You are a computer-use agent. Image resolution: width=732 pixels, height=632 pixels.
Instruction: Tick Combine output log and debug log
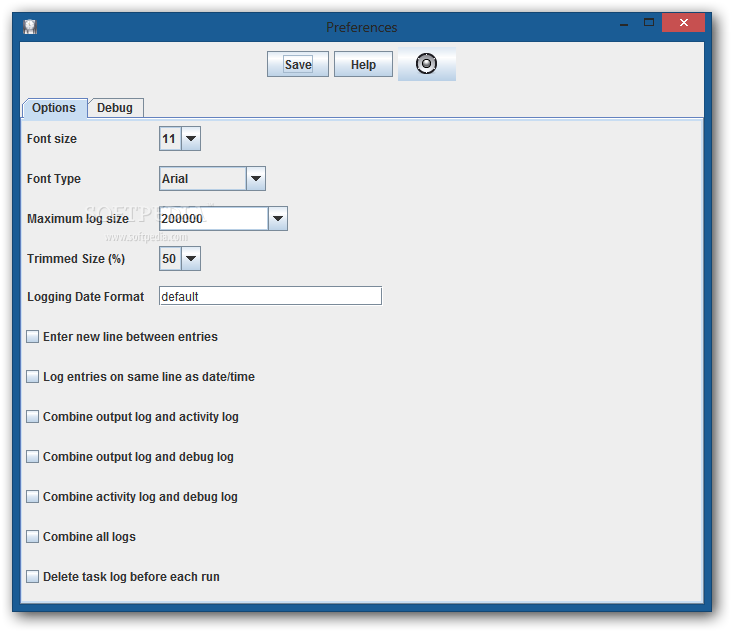(x=32, y=456)
